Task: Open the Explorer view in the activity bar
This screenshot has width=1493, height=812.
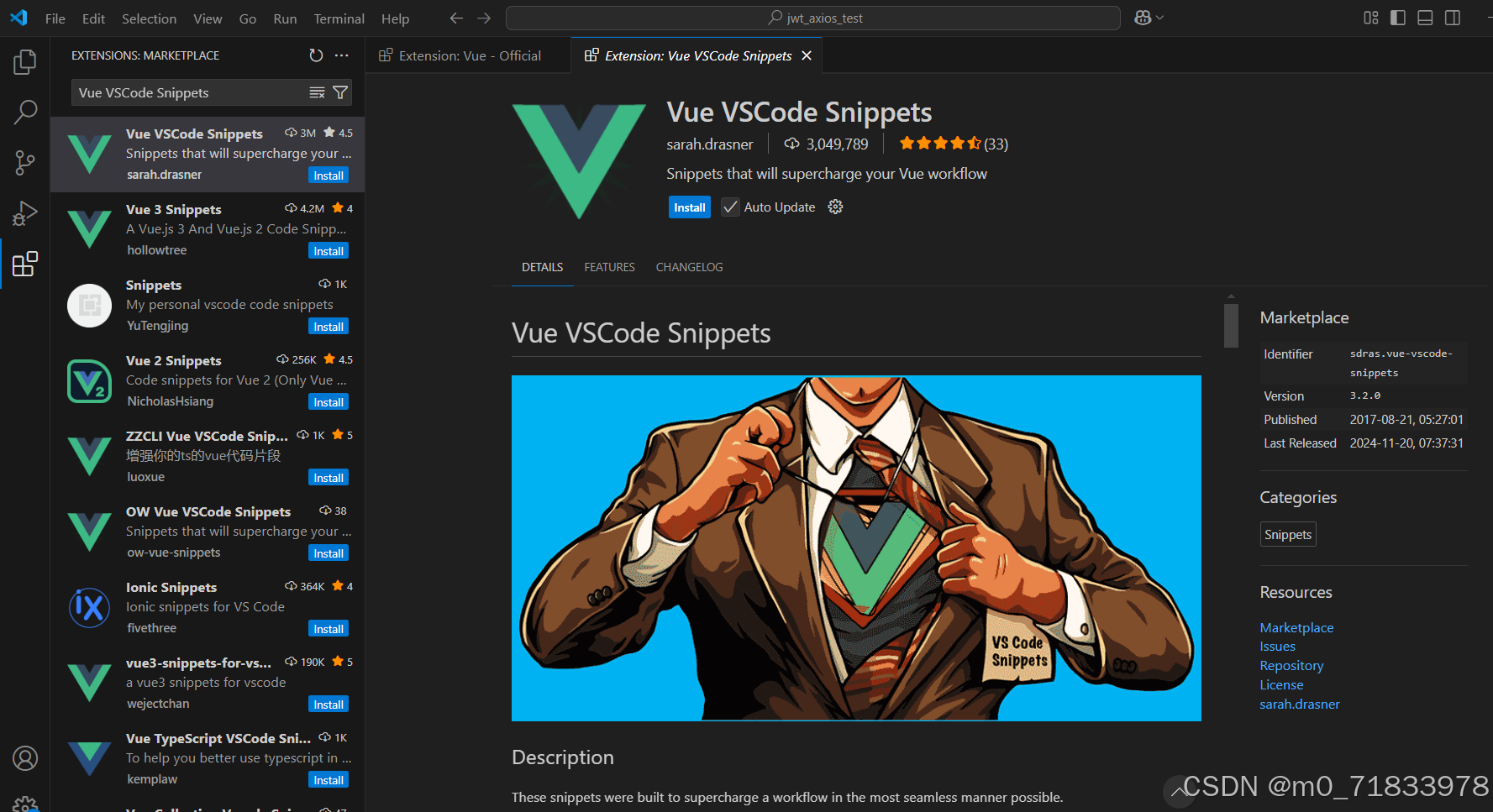Action: coord(25,61)
